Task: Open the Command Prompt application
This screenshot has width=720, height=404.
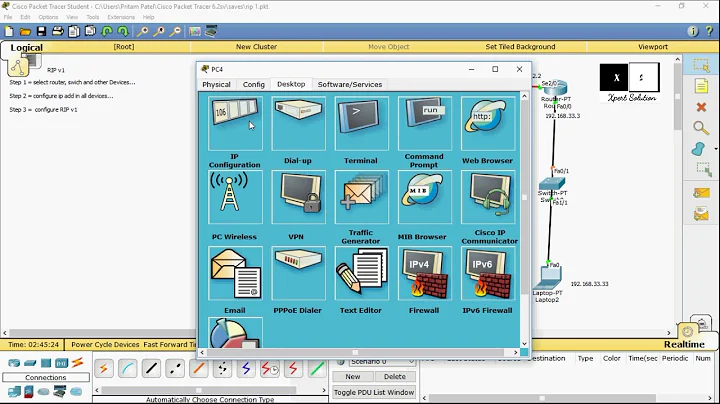Action: 425,123
